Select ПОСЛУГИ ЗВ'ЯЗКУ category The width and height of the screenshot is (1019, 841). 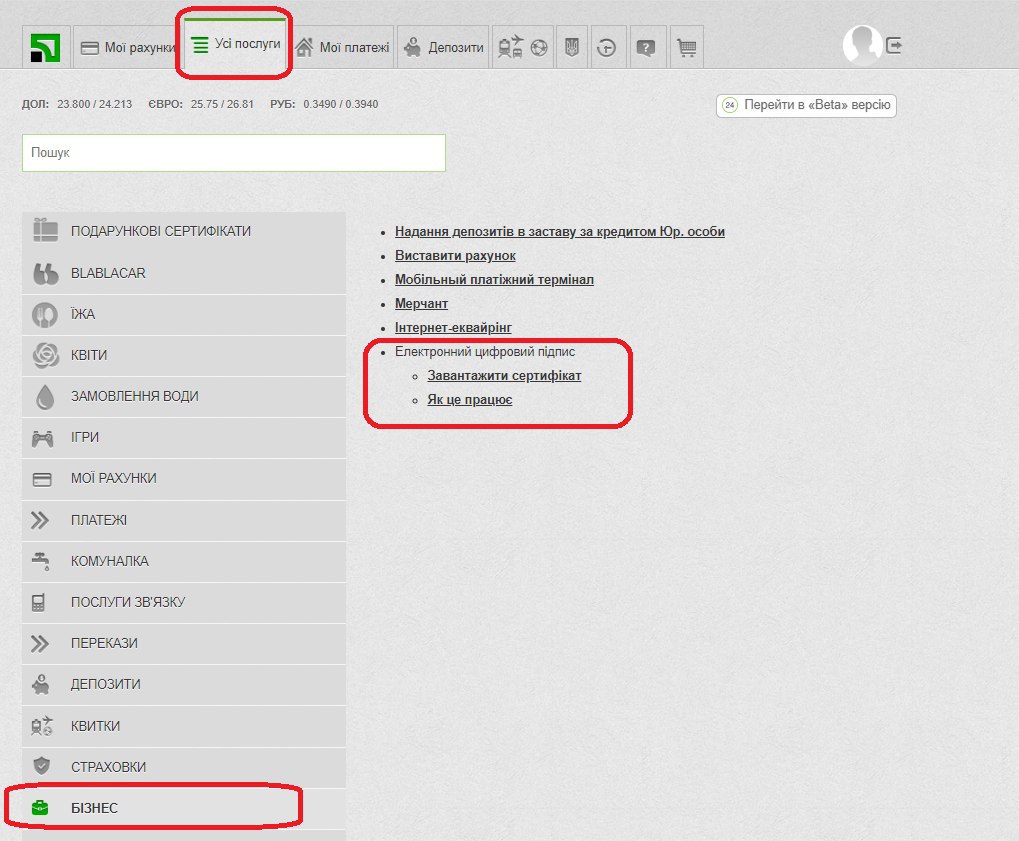coord(184,602)
